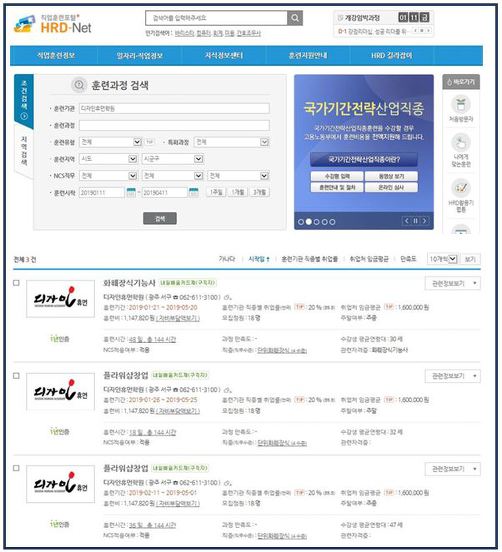Click the HRD-Net logo
The image size is (502, 552).
(52, 24)
